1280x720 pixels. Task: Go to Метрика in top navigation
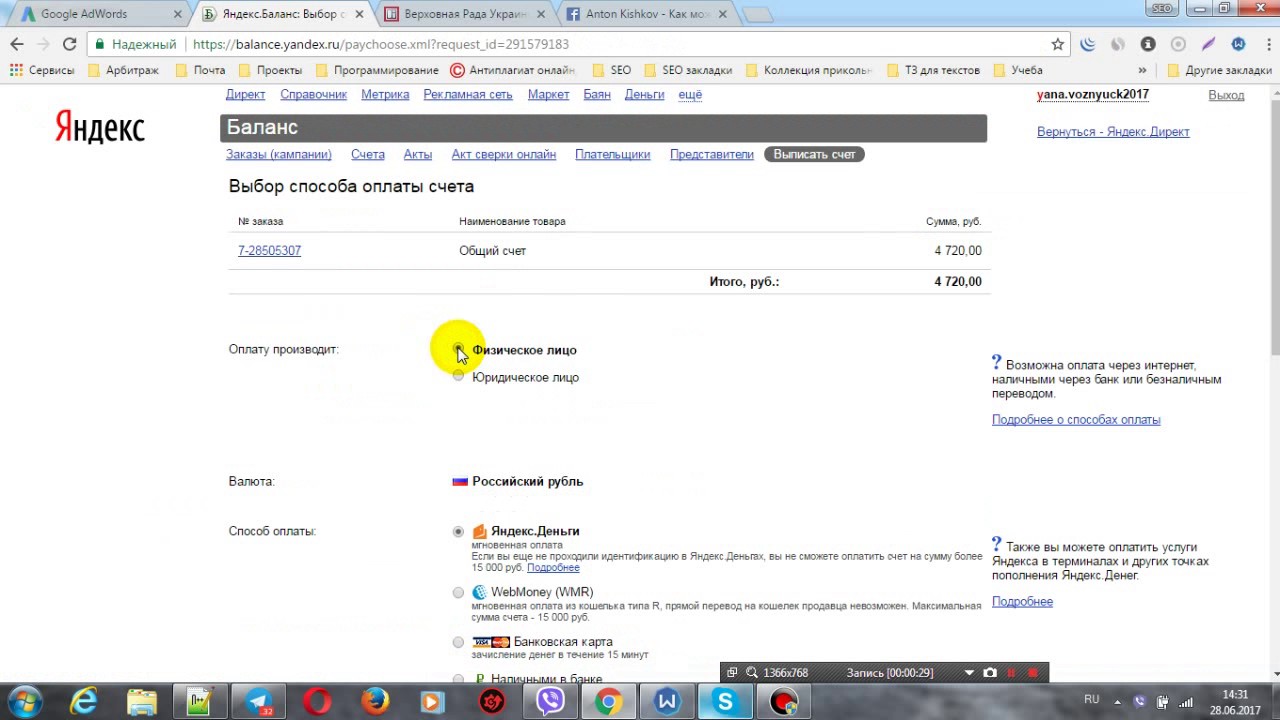pyautogui.click(x=385, y=94)
